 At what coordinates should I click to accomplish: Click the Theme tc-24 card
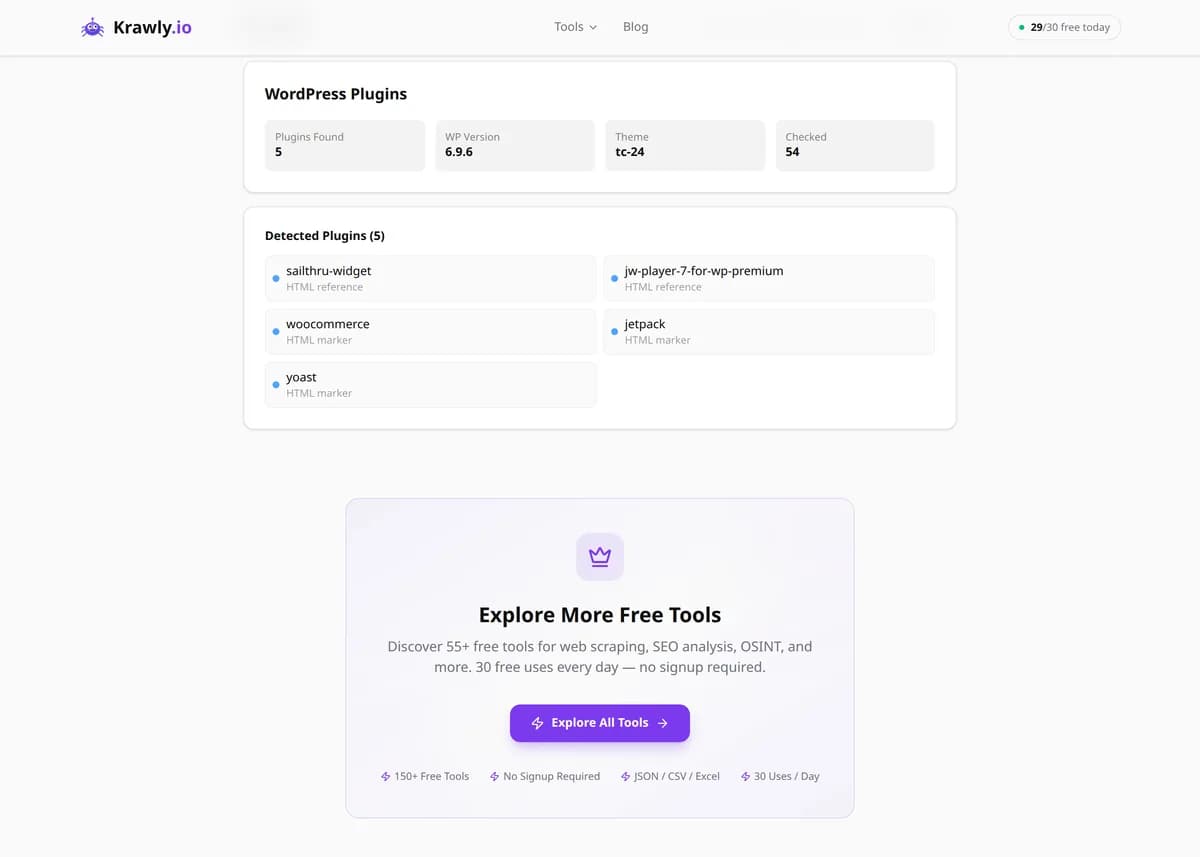[685, 145]
